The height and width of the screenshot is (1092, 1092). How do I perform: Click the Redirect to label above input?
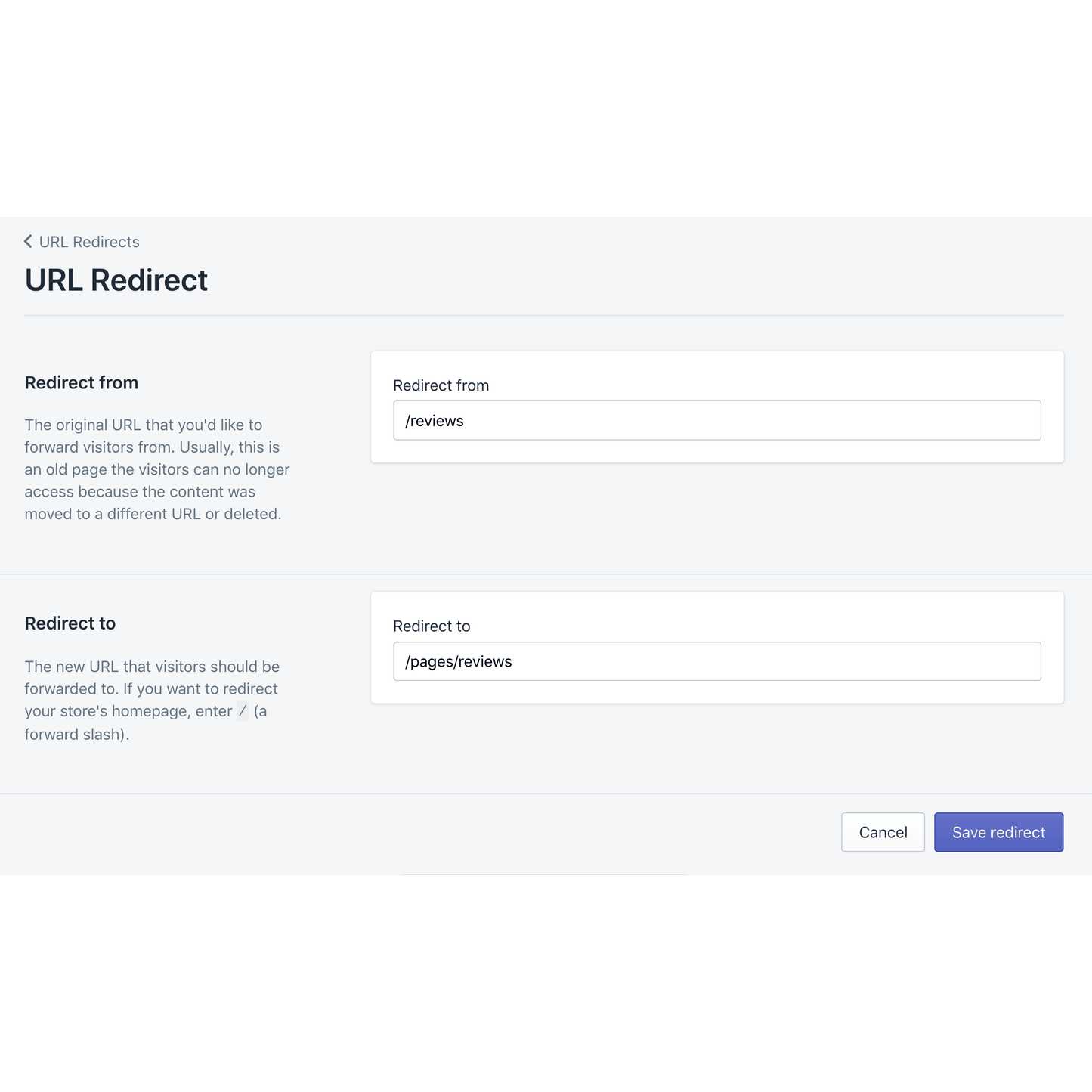(432, 626)
